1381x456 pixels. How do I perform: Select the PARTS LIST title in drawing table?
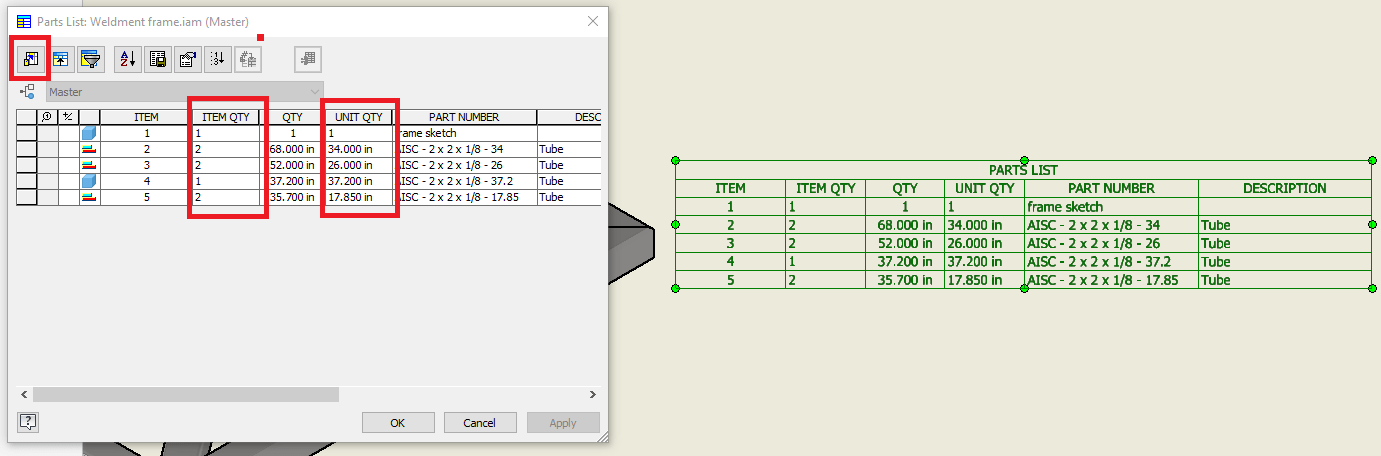click(x=1023, y=170)
